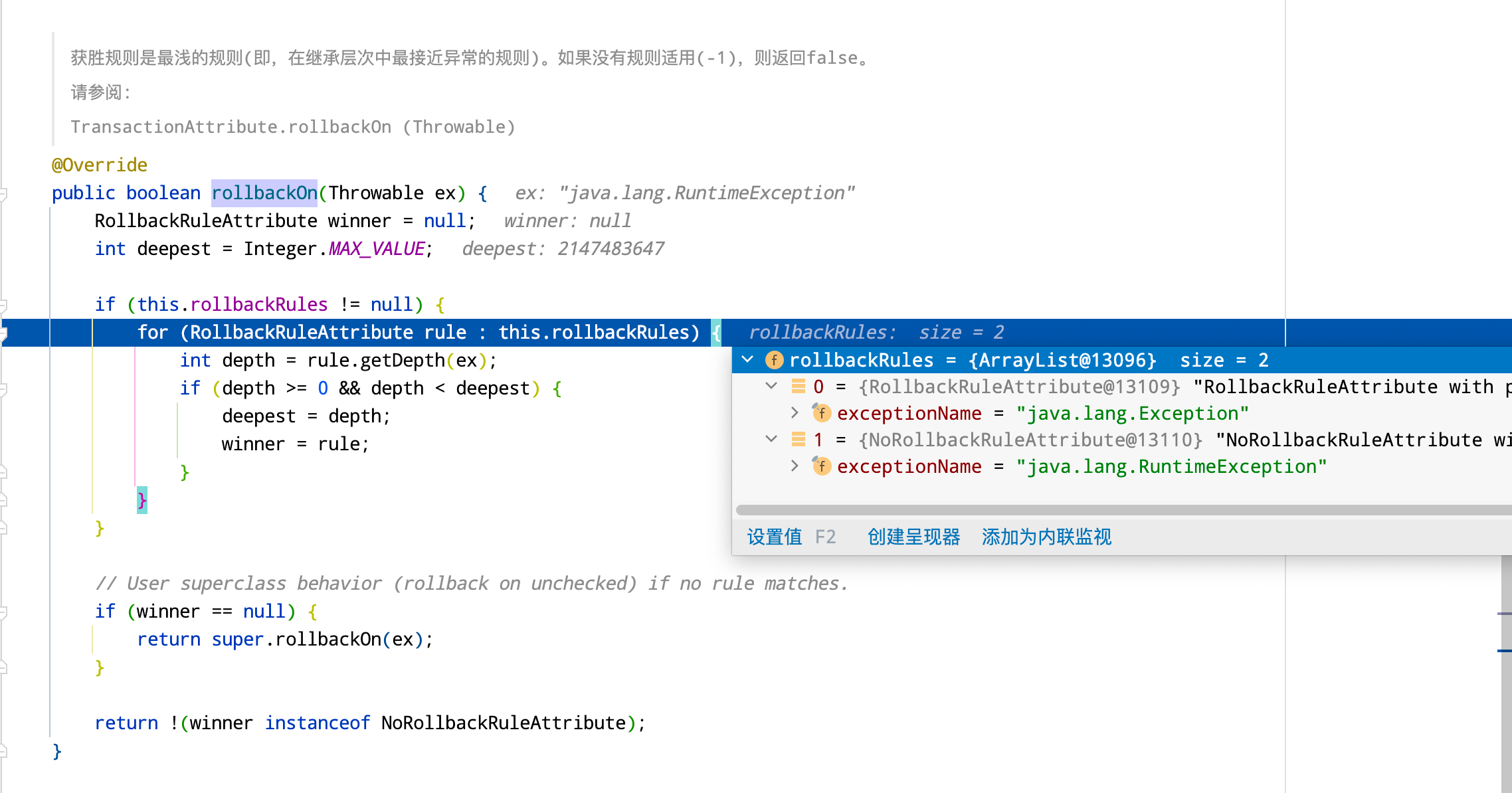
Task: Click the "winner = rule;" statement
Action: pos(295,444)
